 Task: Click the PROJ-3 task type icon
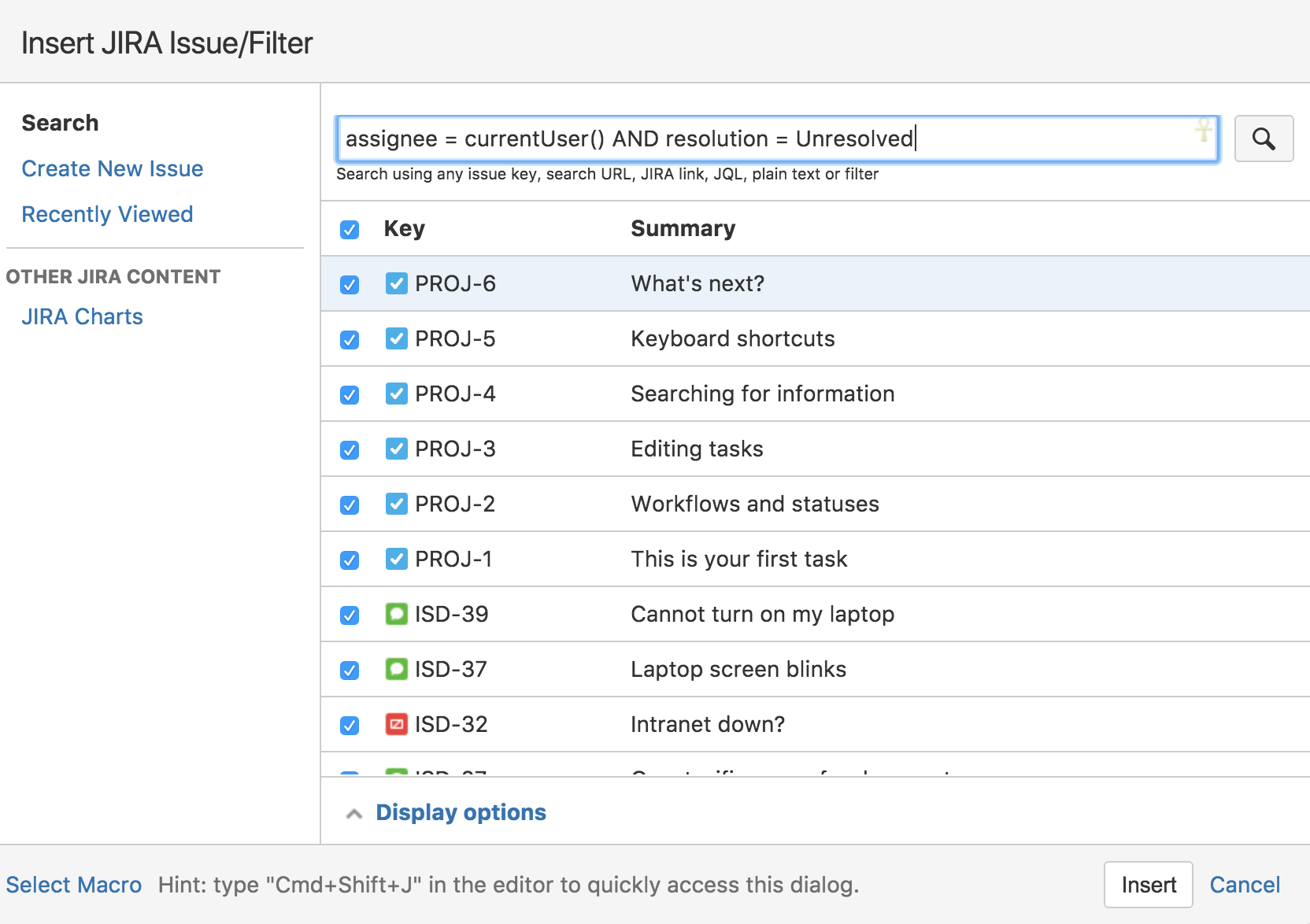397,449
